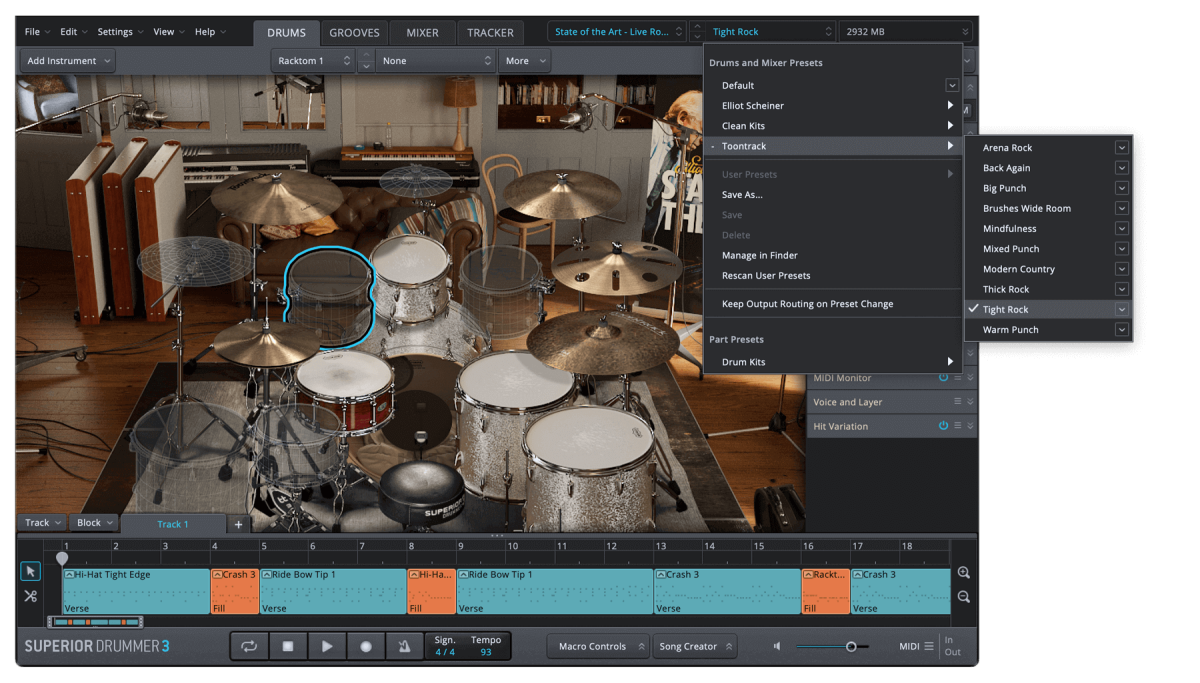Screen dimensions: 1200x683
Task: Open the Settings menu
Action: click(120, 32)
